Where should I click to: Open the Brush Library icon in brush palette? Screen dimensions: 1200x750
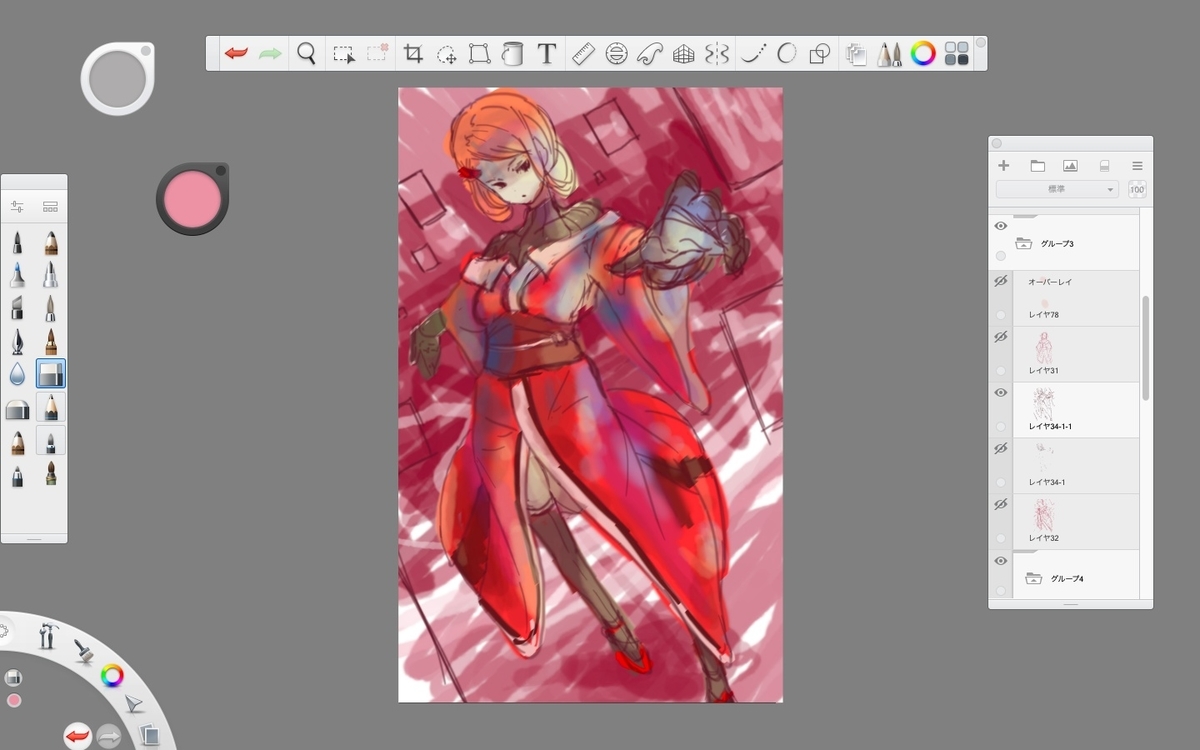50,207
